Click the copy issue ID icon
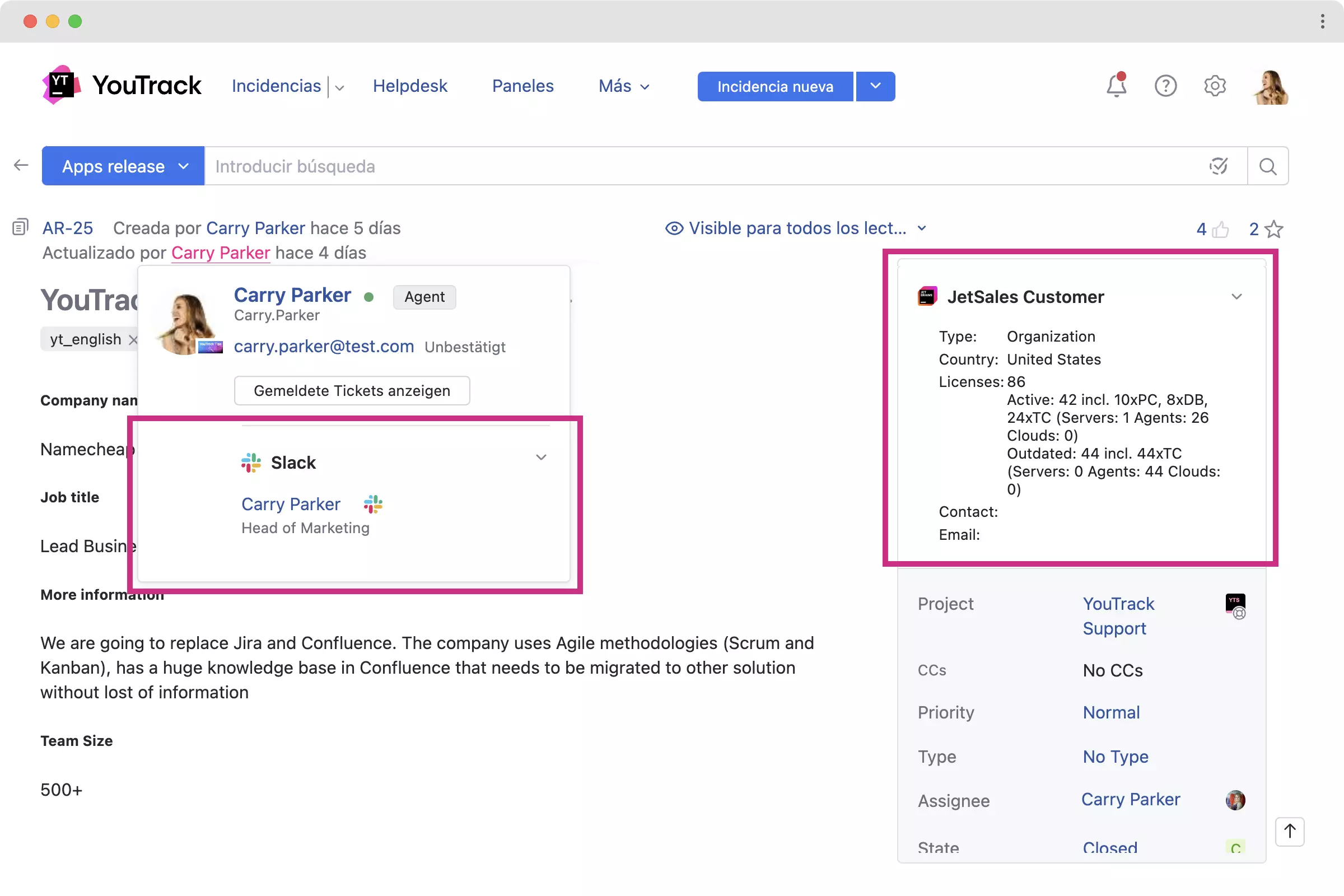This screenshot has width=1344, height=896. pos(20,227)
